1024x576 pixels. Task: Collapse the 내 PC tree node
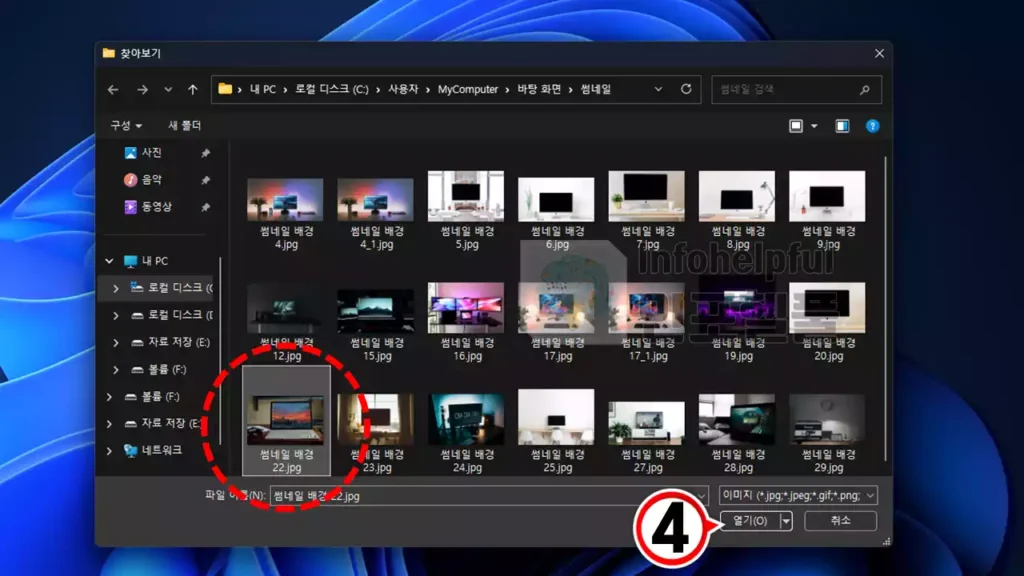[109, 261]
